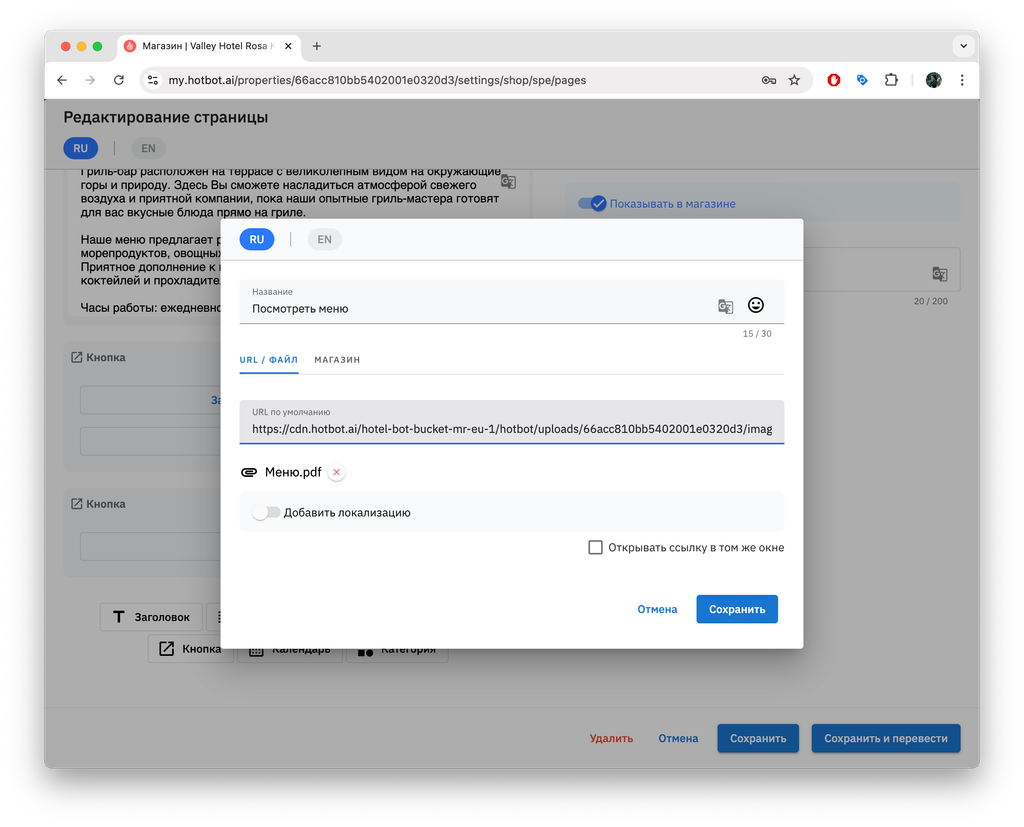Open the browser profile avatar
This screenshot has width=1024, height=827.
tap(933, 80)
